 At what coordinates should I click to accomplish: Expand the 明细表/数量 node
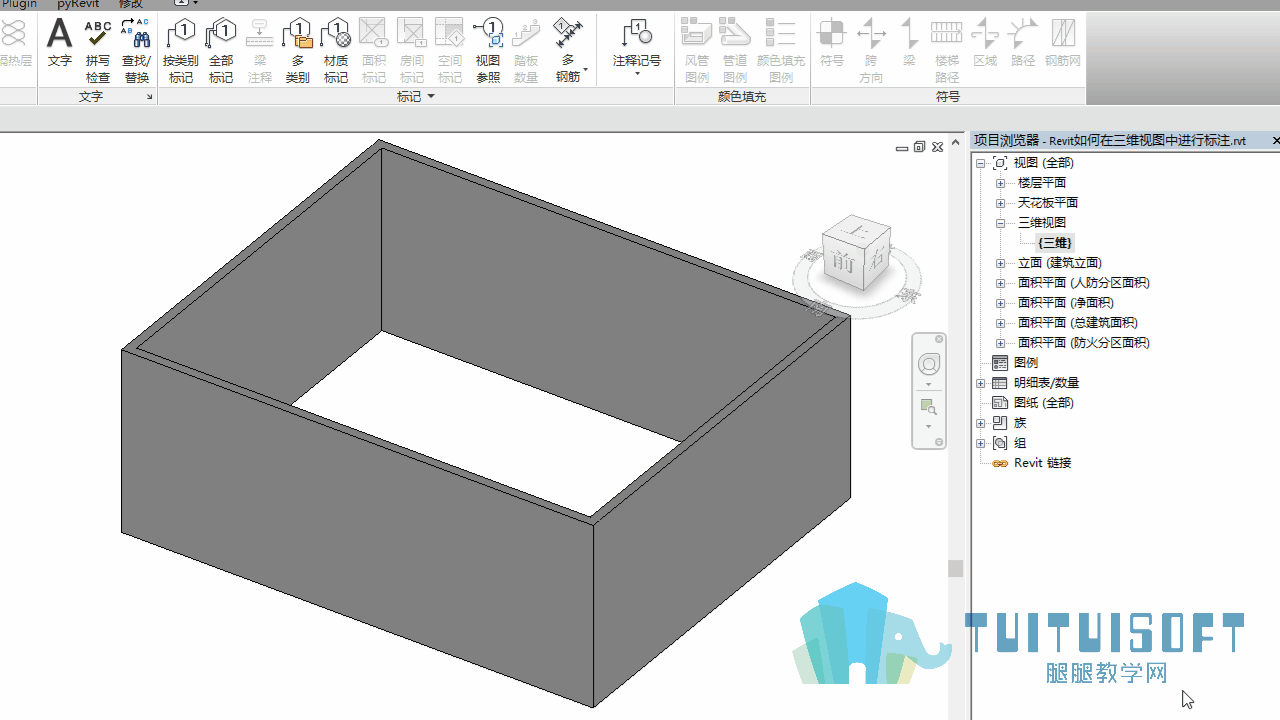pyautogui.click(x=981, y=383)
